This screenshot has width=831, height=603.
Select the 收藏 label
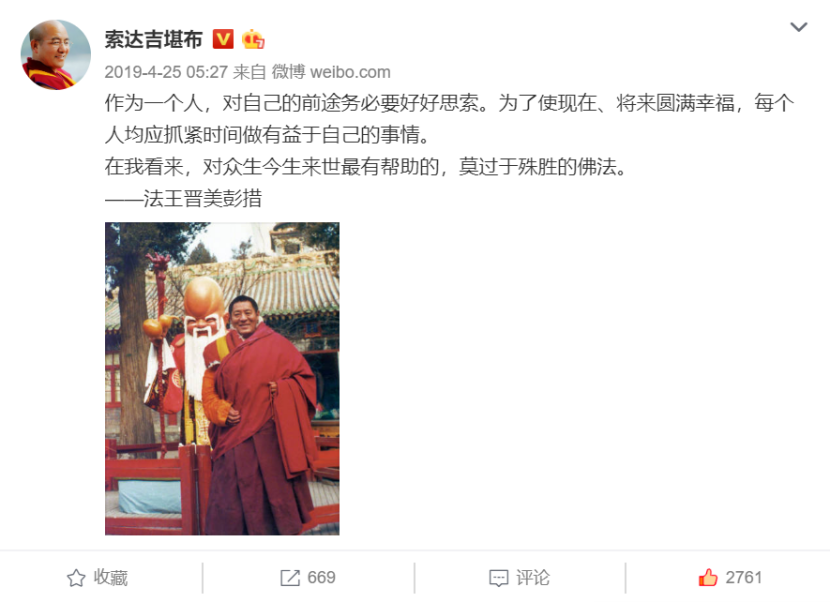pyautogui.click(x=111, y=578)
